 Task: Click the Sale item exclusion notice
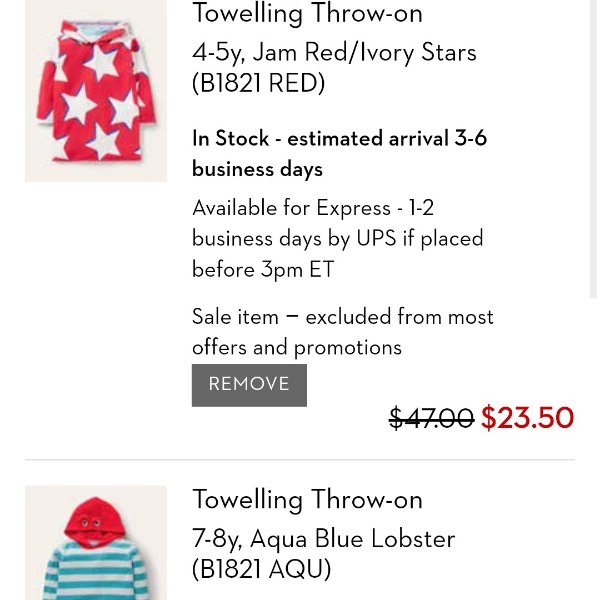pyautogui.click(x=342, y=332)
